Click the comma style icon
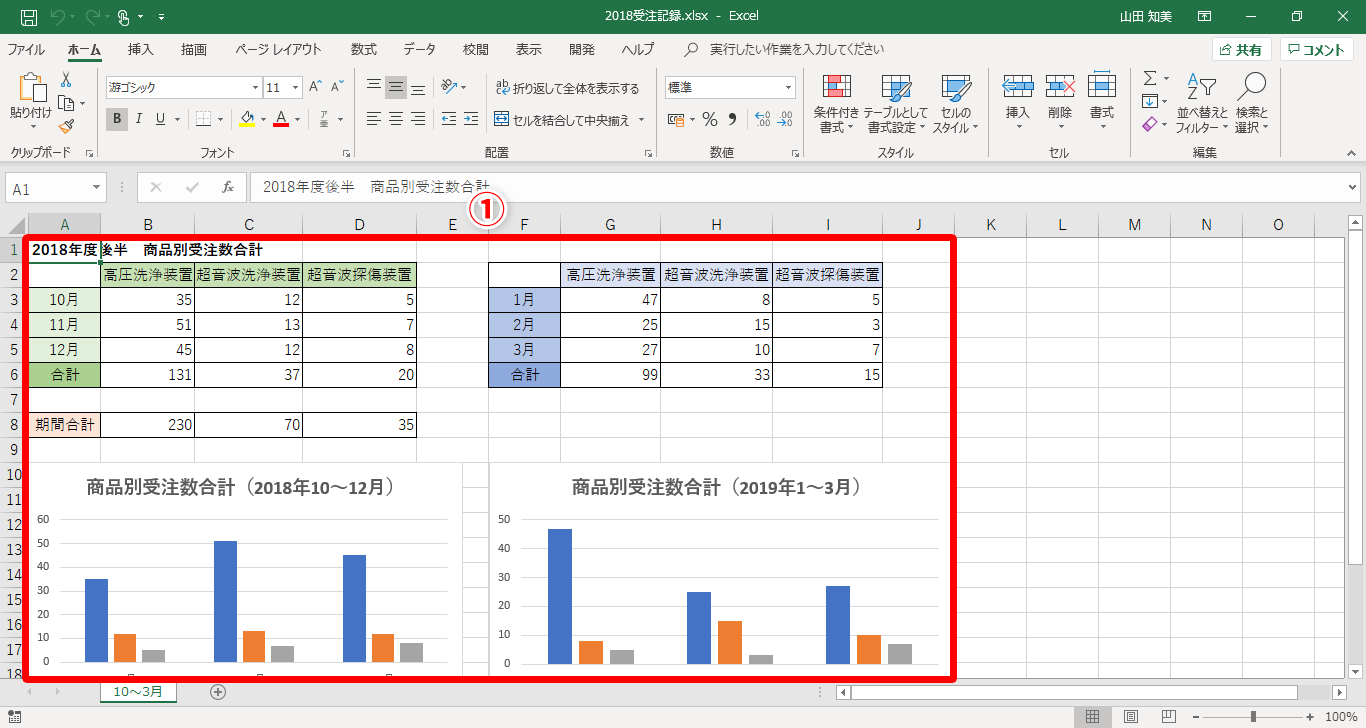This screenshot has width=1366, height=728. pos(732,120)
